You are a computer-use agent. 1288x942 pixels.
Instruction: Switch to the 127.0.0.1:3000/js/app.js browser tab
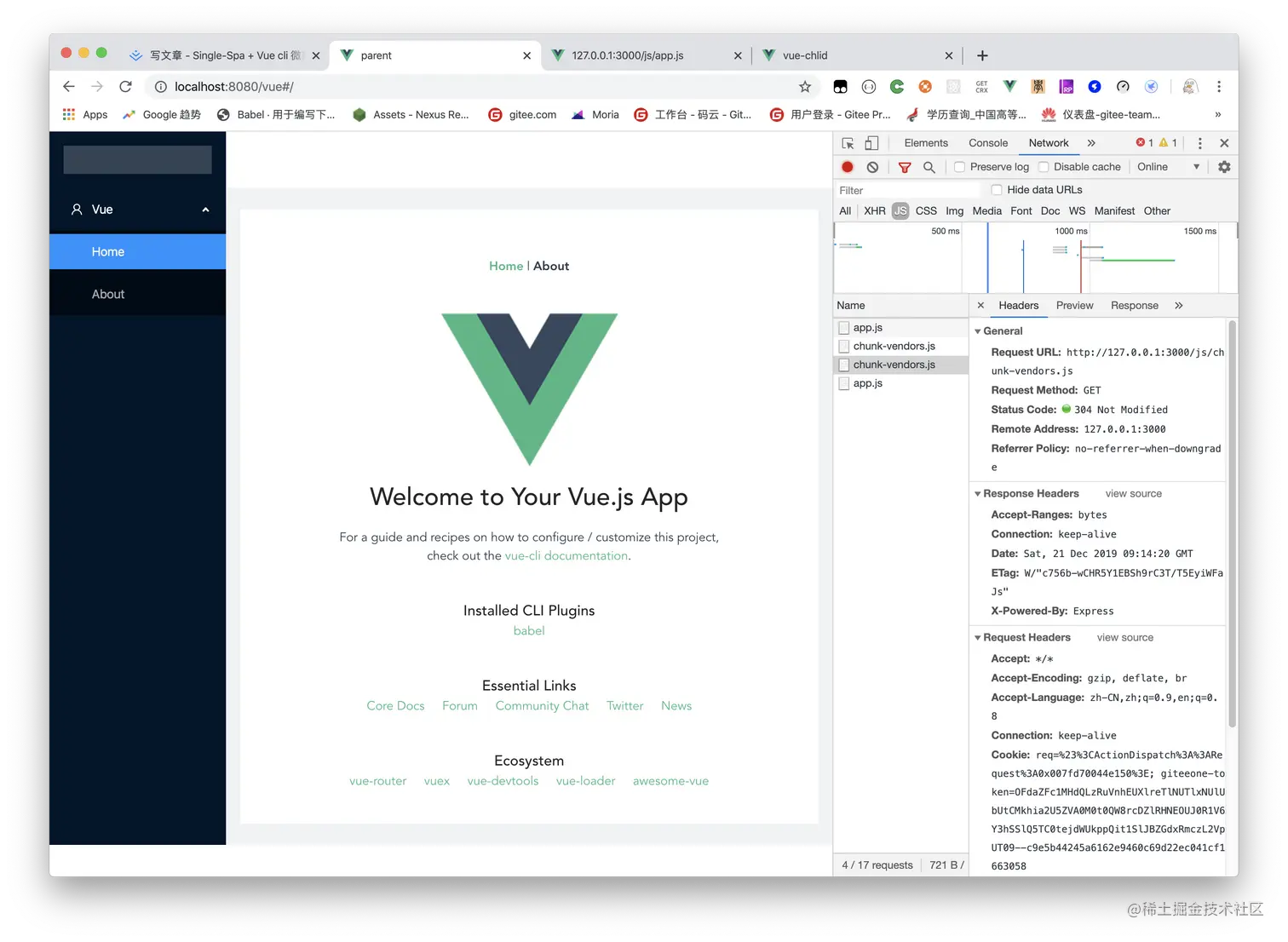[646, 55]
